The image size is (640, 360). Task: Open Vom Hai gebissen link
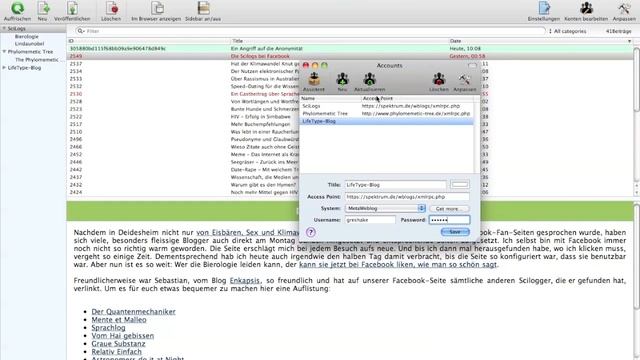tap(122, 336)
